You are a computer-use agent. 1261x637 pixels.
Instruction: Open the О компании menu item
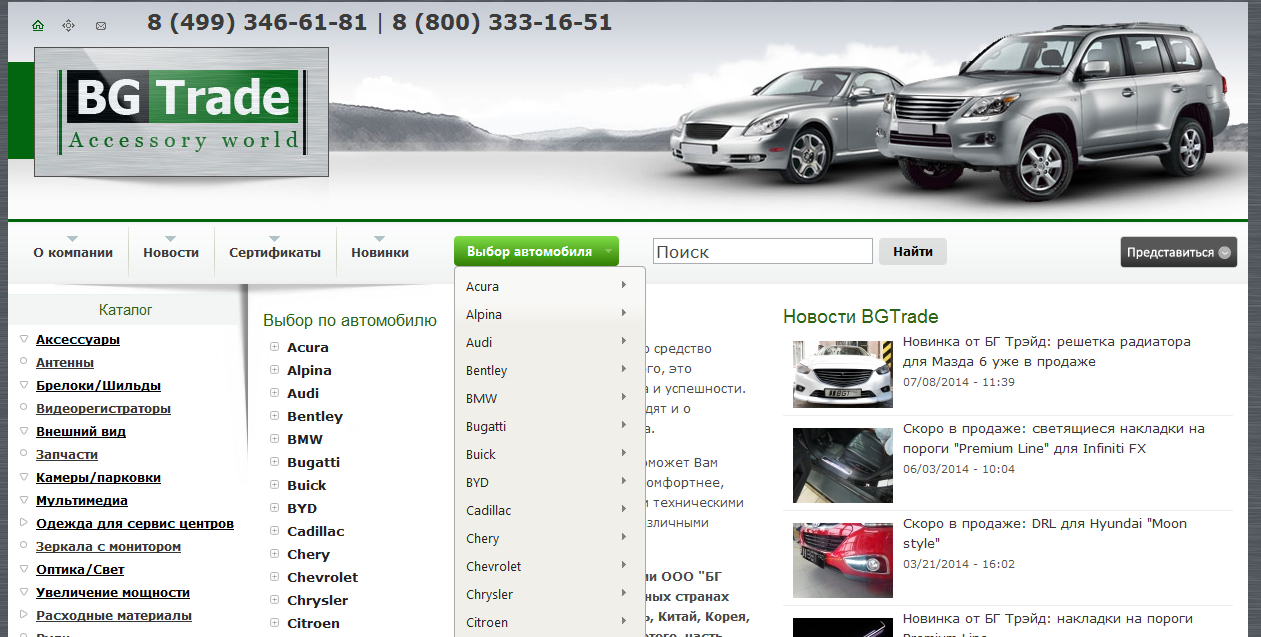tap(73, 253)
